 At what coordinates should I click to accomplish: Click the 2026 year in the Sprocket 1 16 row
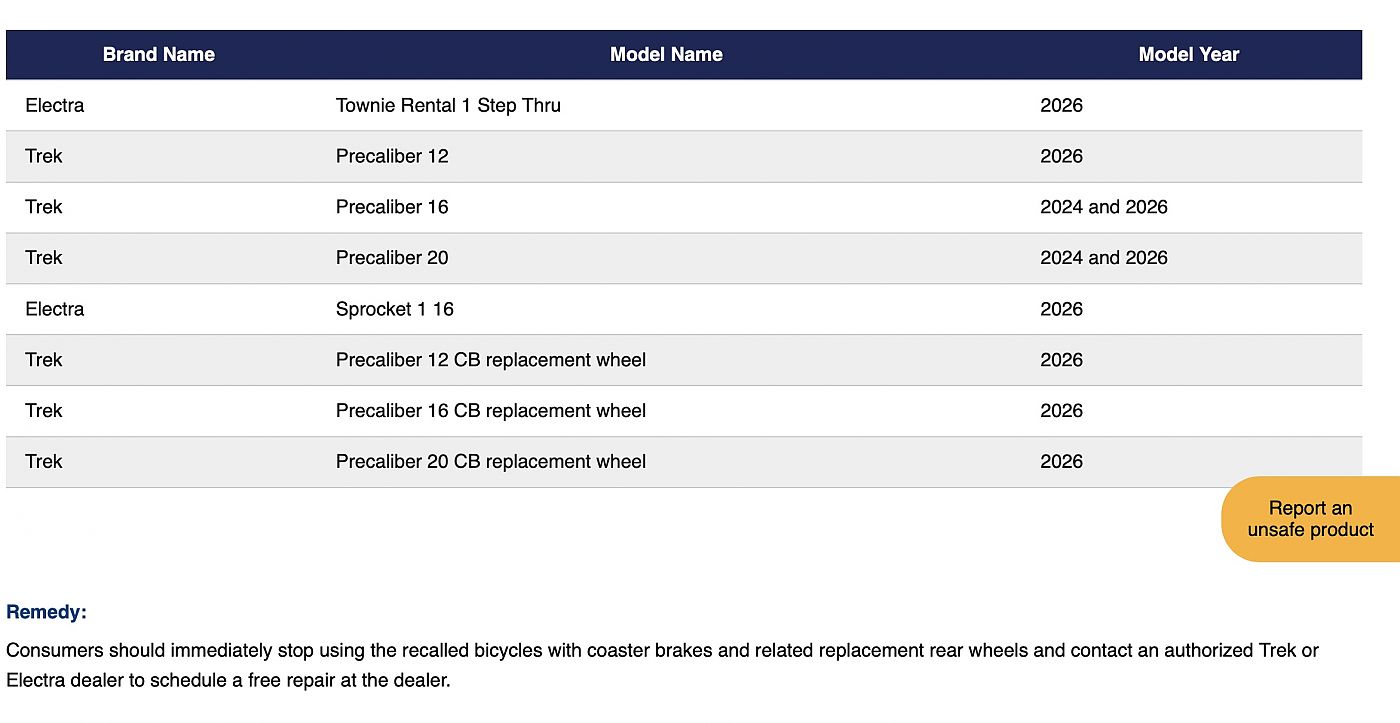point(1061,309)
